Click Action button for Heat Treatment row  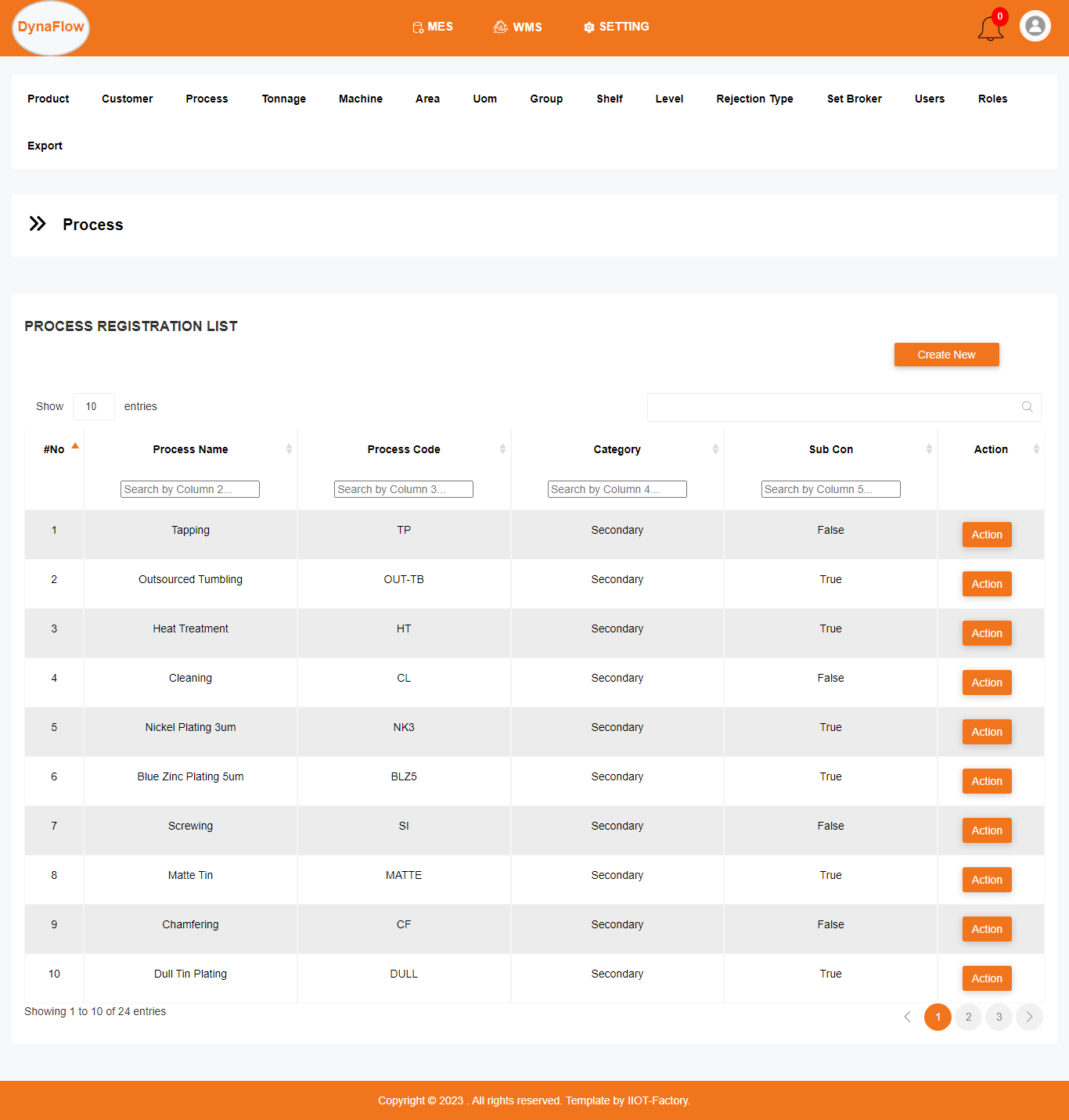pyautogui.click(x=987, y=633)
